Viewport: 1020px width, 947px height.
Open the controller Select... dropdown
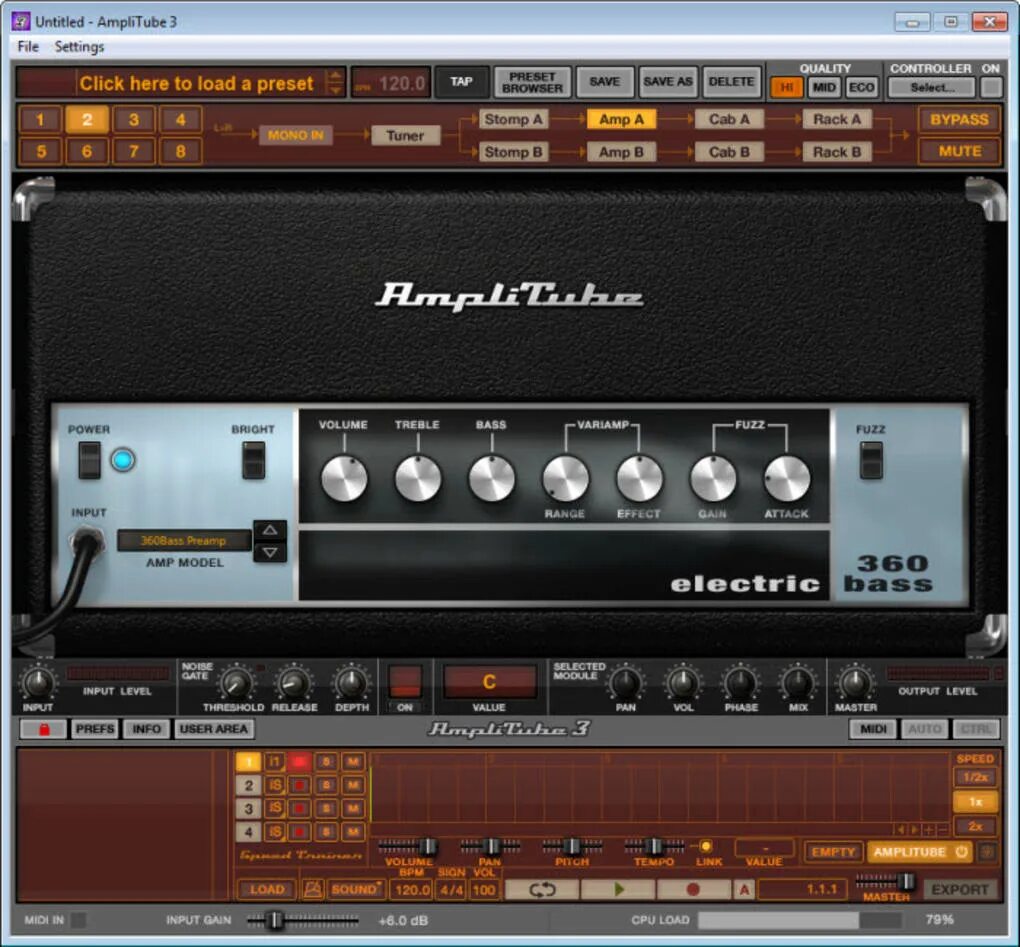point(932,87)
